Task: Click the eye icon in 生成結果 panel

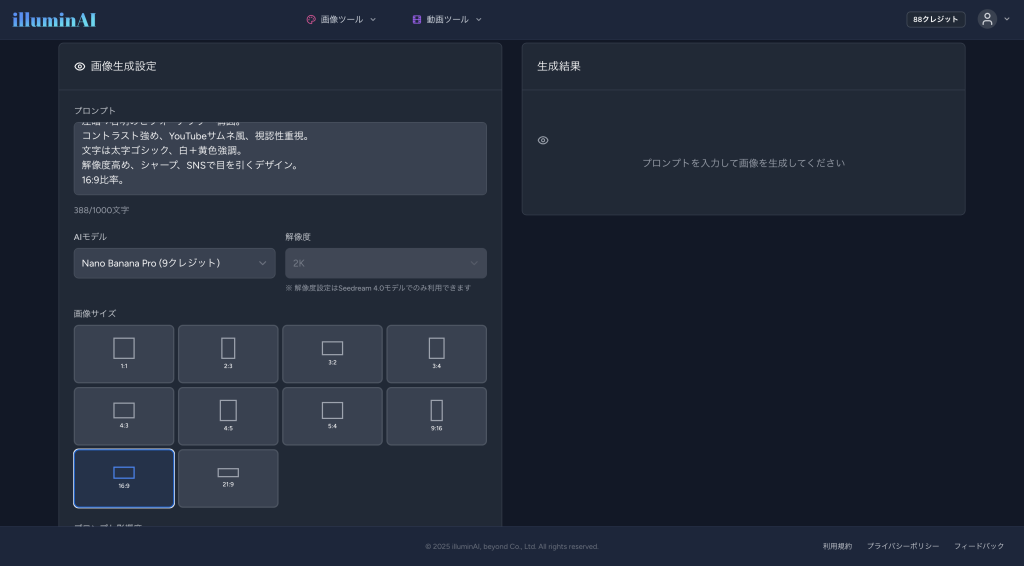Action: pyautogui.click(x=543, y=140)
